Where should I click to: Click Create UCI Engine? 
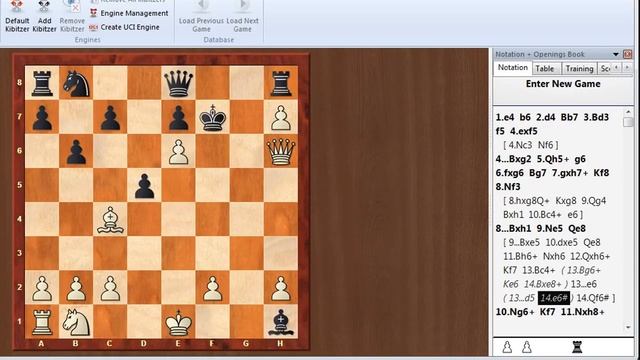130,27
